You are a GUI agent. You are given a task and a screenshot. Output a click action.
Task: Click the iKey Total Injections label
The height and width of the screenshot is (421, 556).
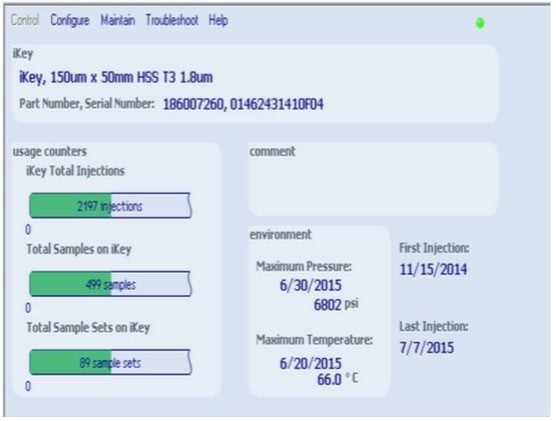76,171
